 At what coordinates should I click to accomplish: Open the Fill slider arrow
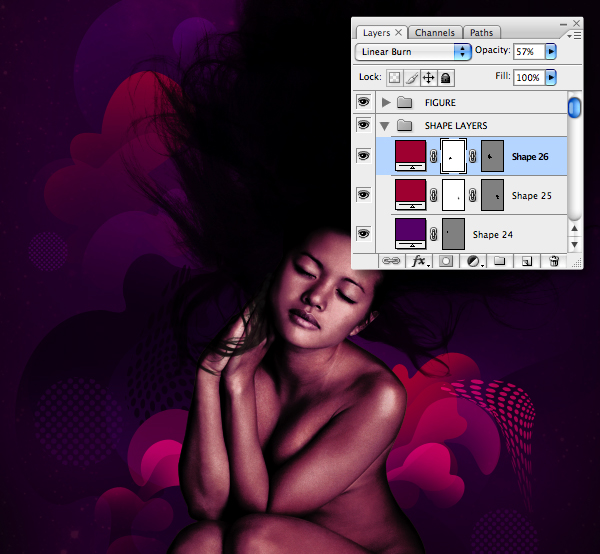point(551,77)
